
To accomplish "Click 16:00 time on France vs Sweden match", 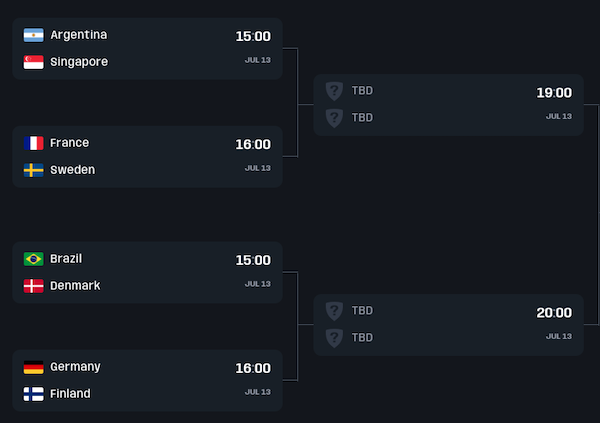I will click(x=253, y=145).
